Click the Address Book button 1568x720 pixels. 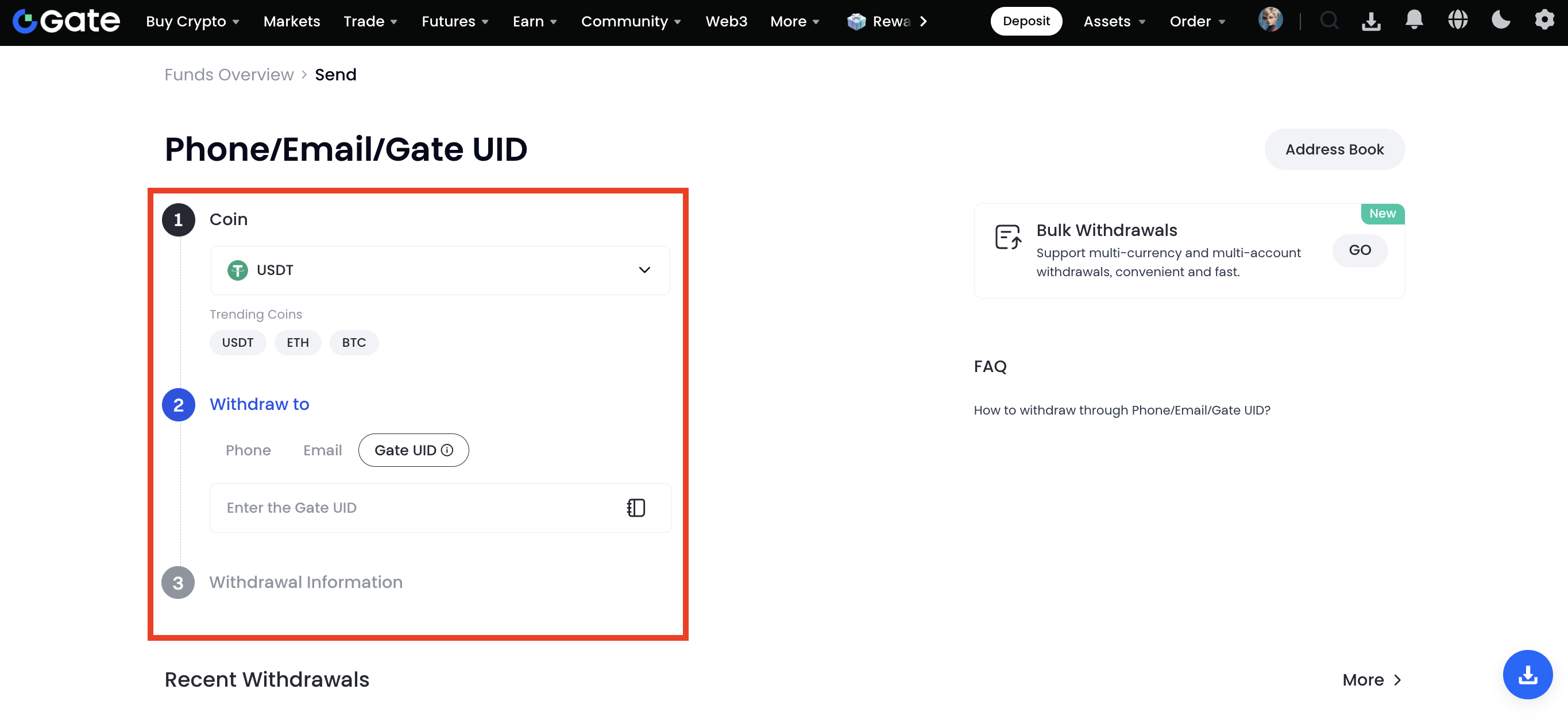[x=1334, y=149]
